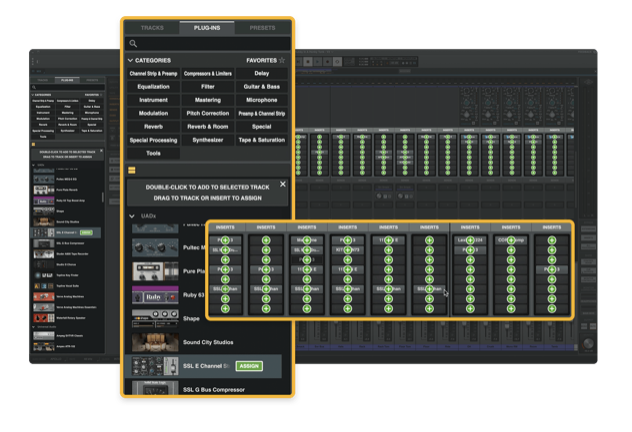632x432 pixels.
Task: Choose the Shape plug-in thumbnail in enlarged list
Action: (155, 318)
